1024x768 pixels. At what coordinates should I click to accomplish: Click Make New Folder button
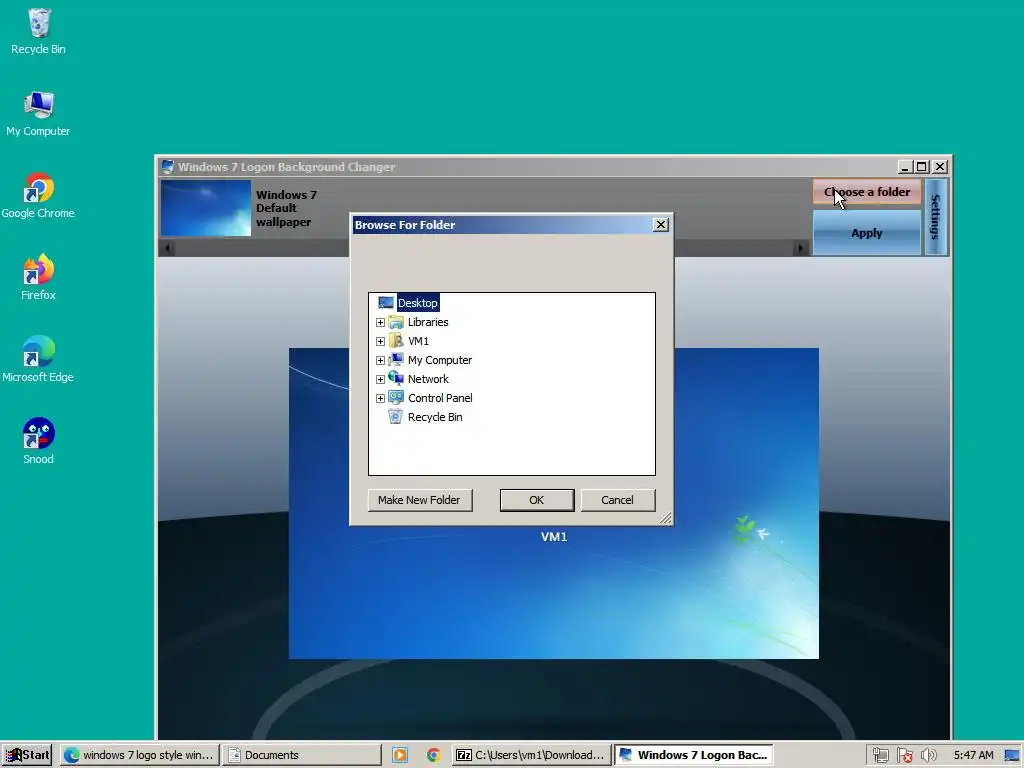point(420,500)
